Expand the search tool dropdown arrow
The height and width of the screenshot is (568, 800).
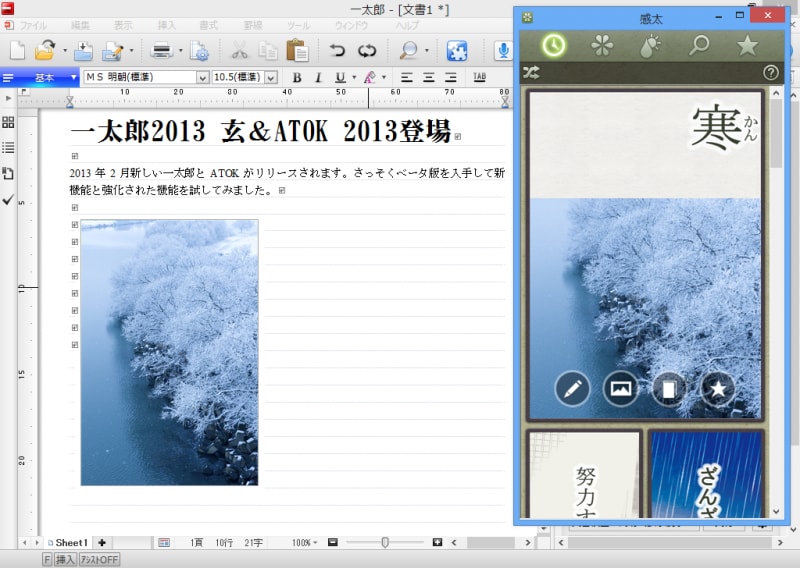point(427,51)
